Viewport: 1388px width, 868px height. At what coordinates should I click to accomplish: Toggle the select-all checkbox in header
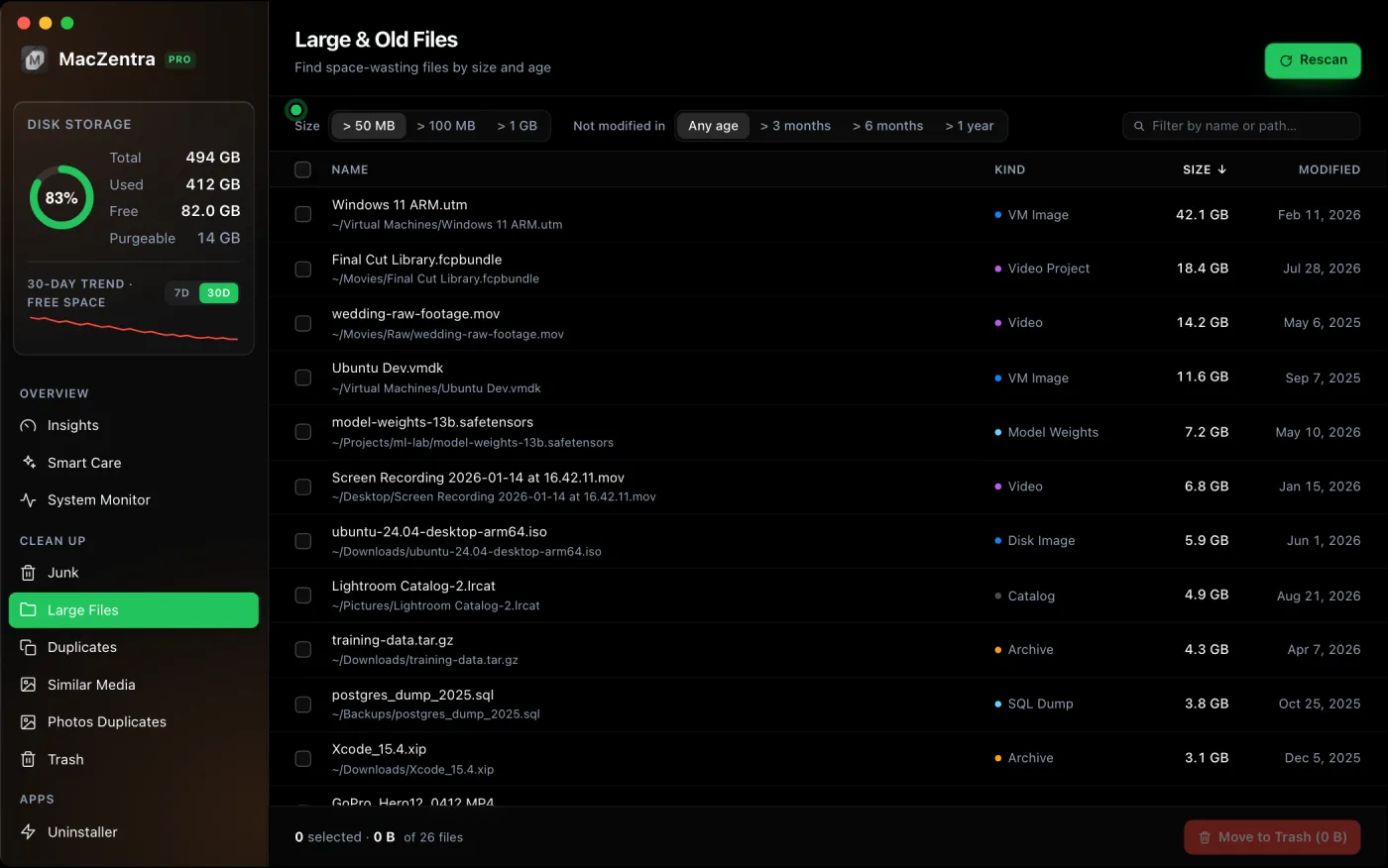pyautogui.click(x=303, y=169)
